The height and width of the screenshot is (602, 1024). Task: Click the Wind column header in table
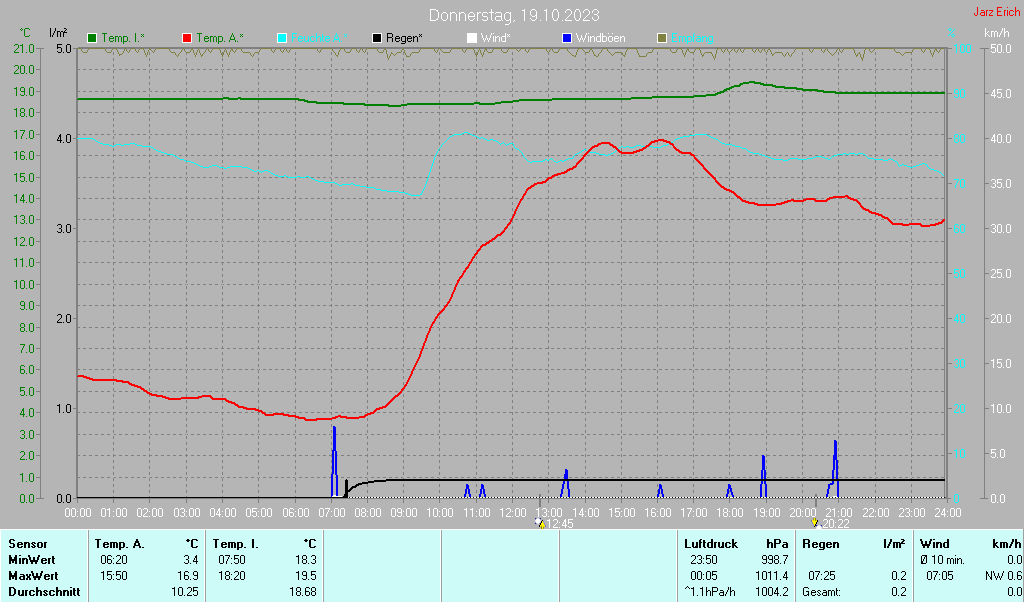(x=934, y=544)
